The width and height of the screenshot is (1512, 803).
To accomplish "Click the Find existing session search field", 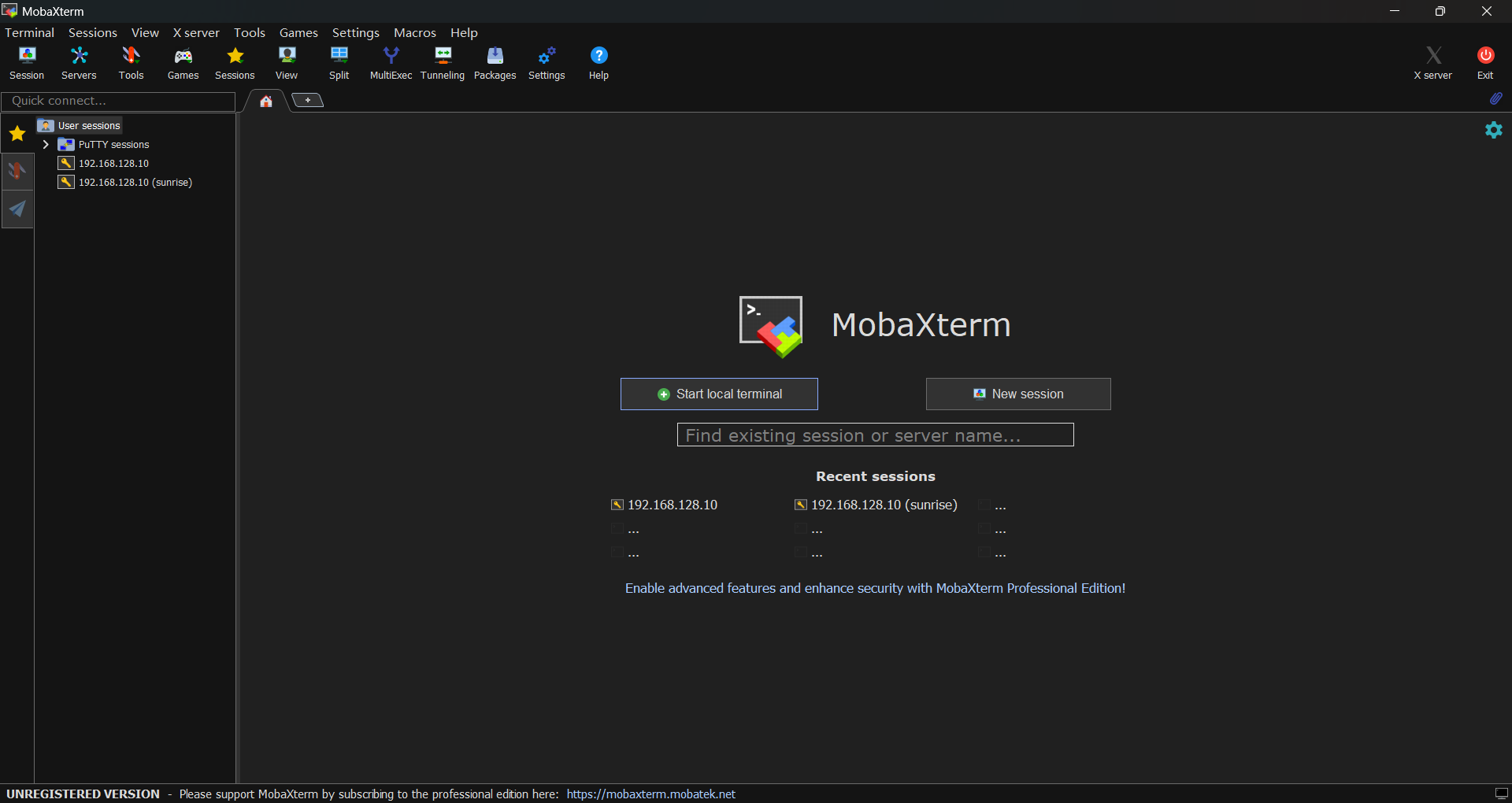I will click(x=875, y=435).
